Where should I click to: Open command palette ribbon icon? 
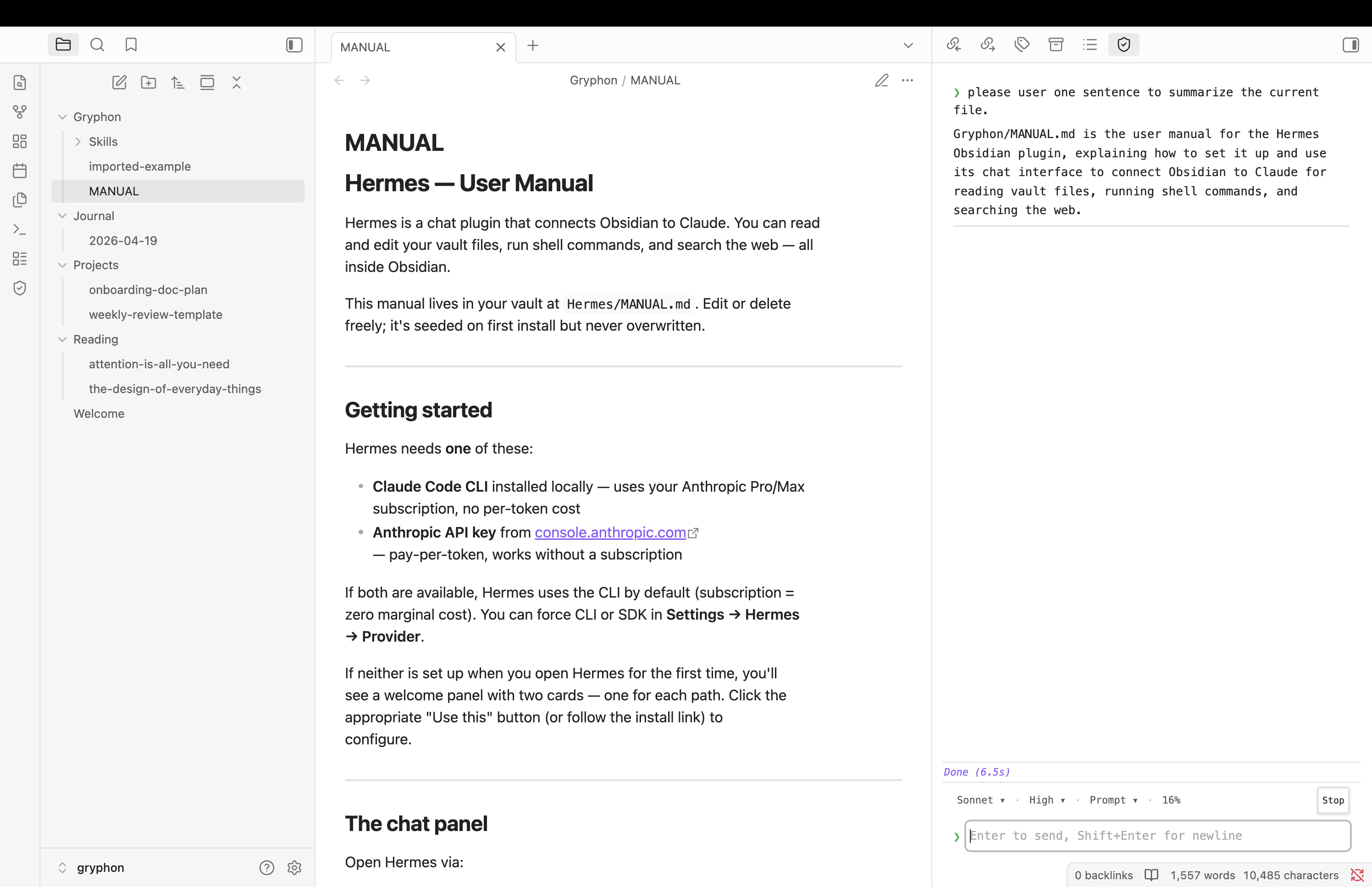coord(20,230)
